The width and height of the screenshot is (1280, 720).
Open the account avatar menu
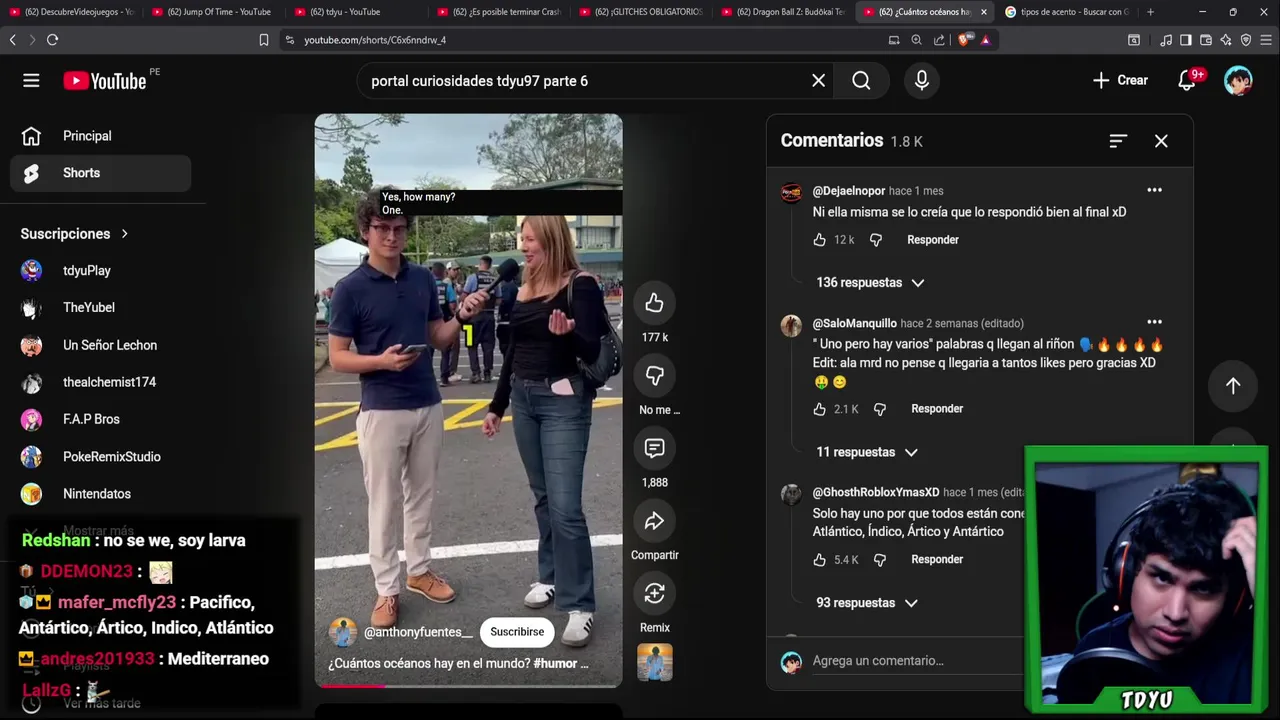pos(1238,81)
